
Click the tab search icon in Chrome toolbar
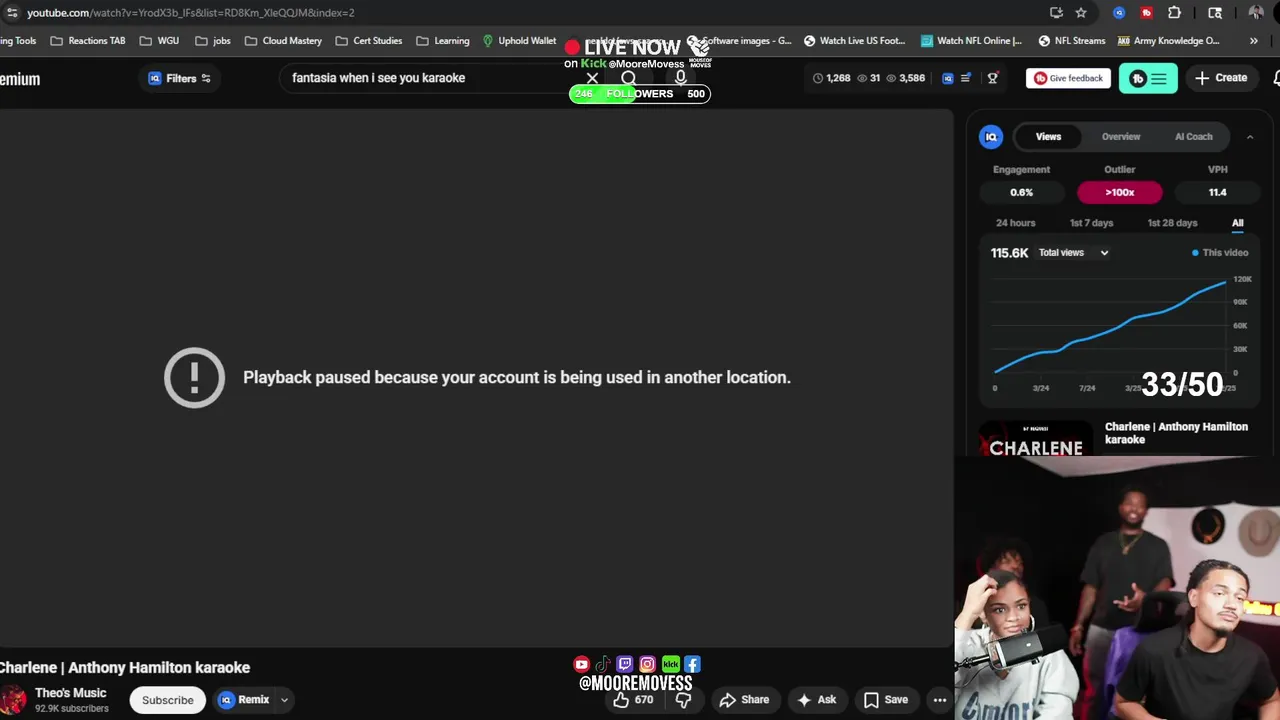point(1215,13)
